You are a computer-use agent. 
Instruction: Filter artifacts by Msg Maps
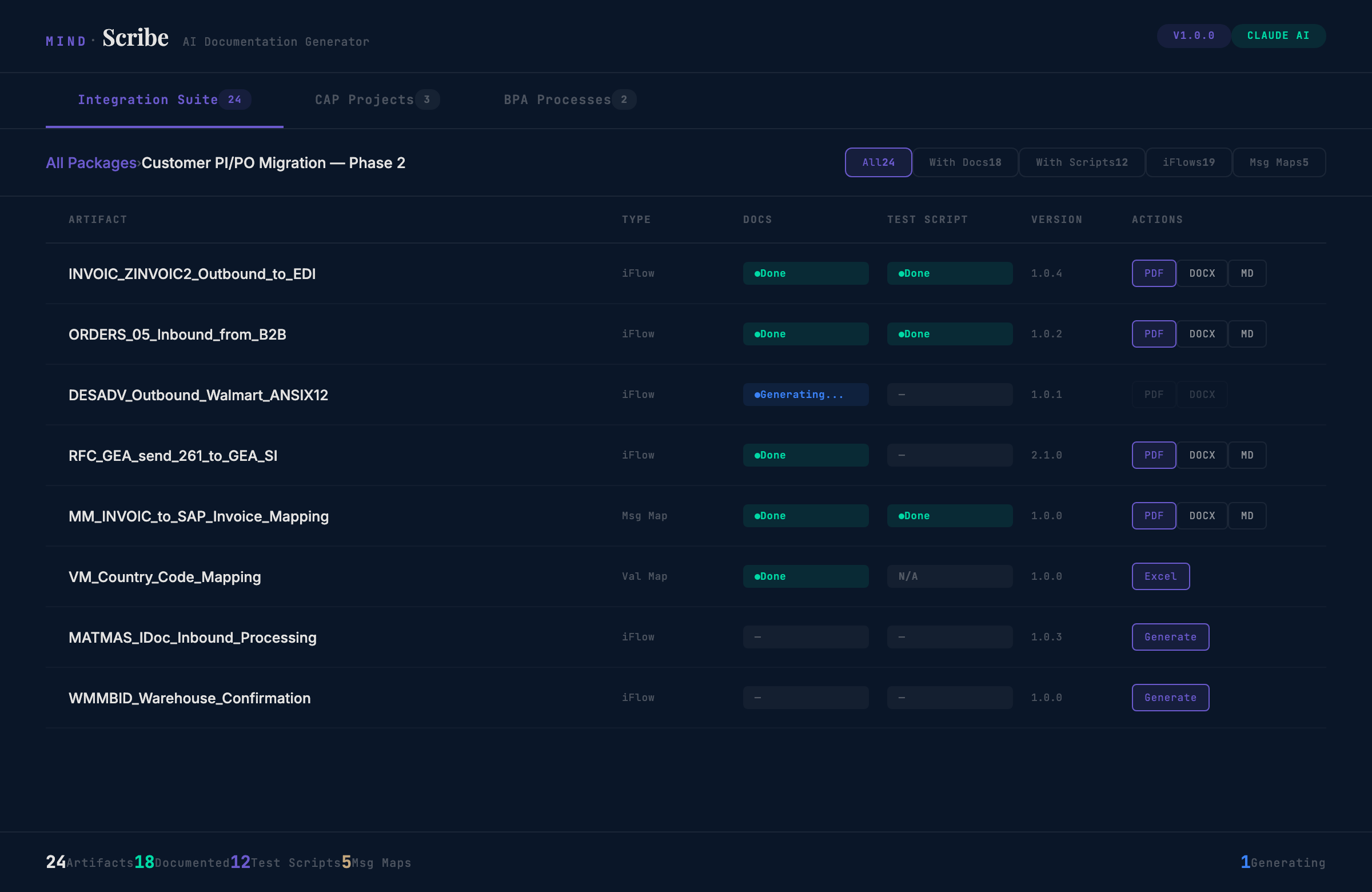(x=1279, y=162)
